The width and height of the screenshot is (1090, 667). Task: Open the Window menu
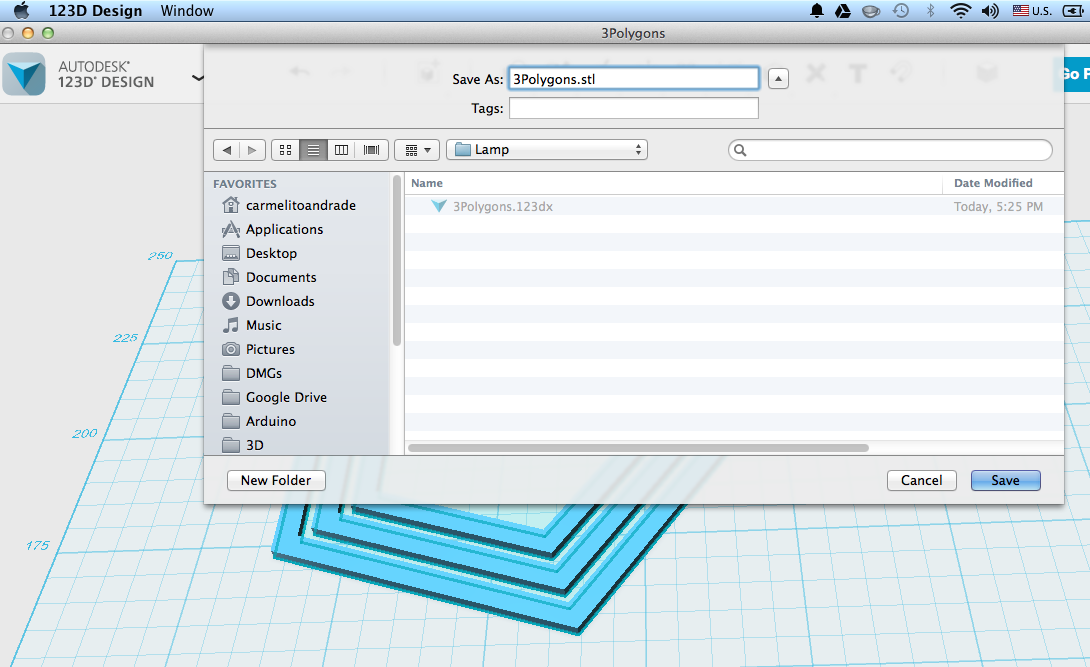click(187, 10)
